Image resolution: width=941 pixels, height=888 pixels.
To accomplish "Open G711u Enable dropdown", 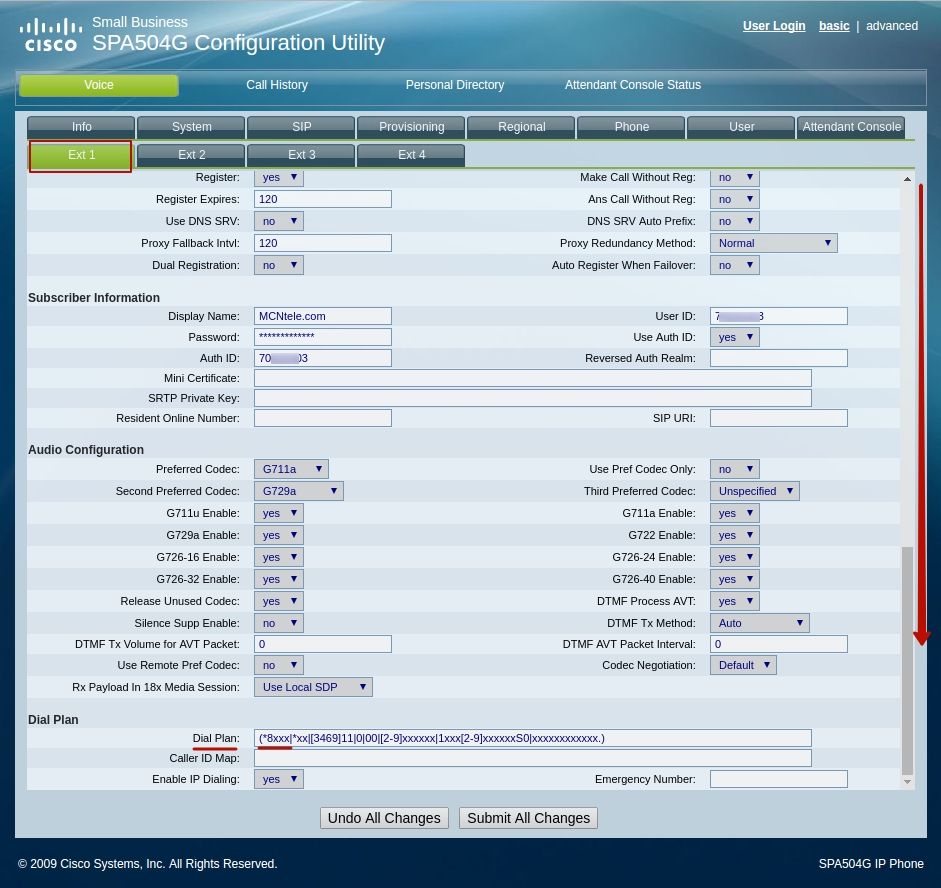I will point(279,513).
